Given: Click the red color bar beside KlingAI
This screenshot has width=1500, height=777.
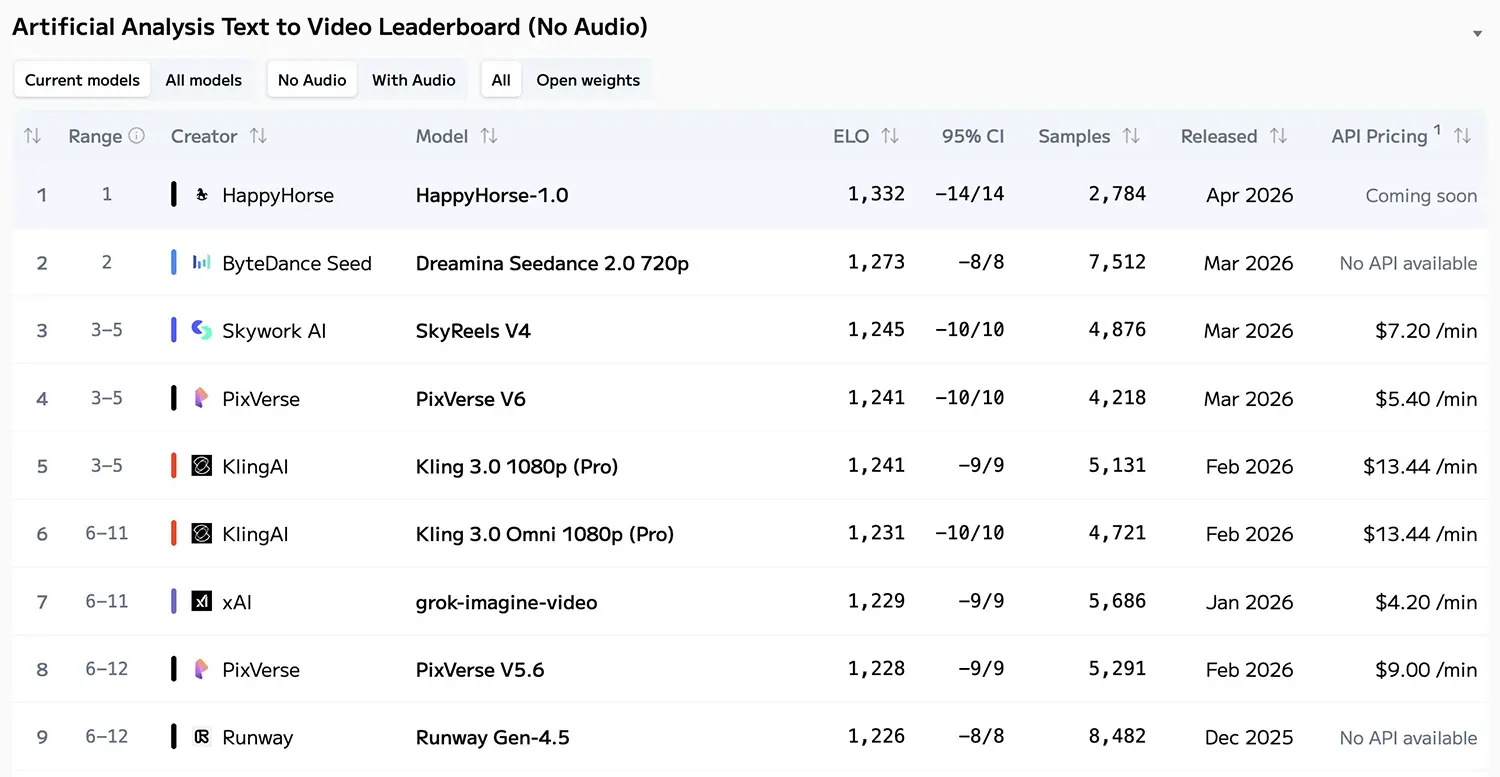Looking at the screenshot, I should click(x=174, y=466).
